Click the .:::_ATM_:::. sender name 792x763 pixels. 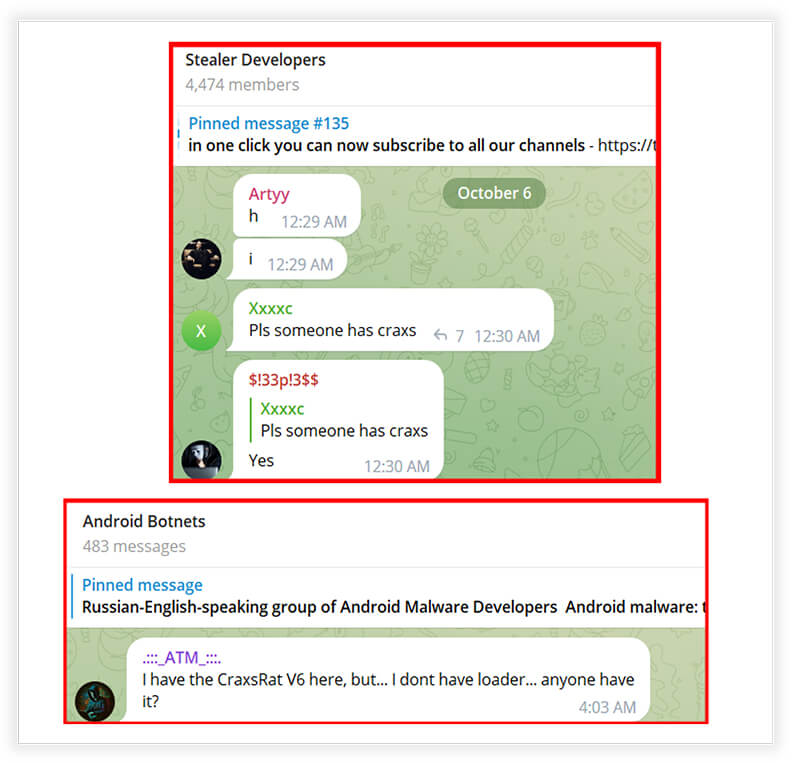click(x=181, y=658)
